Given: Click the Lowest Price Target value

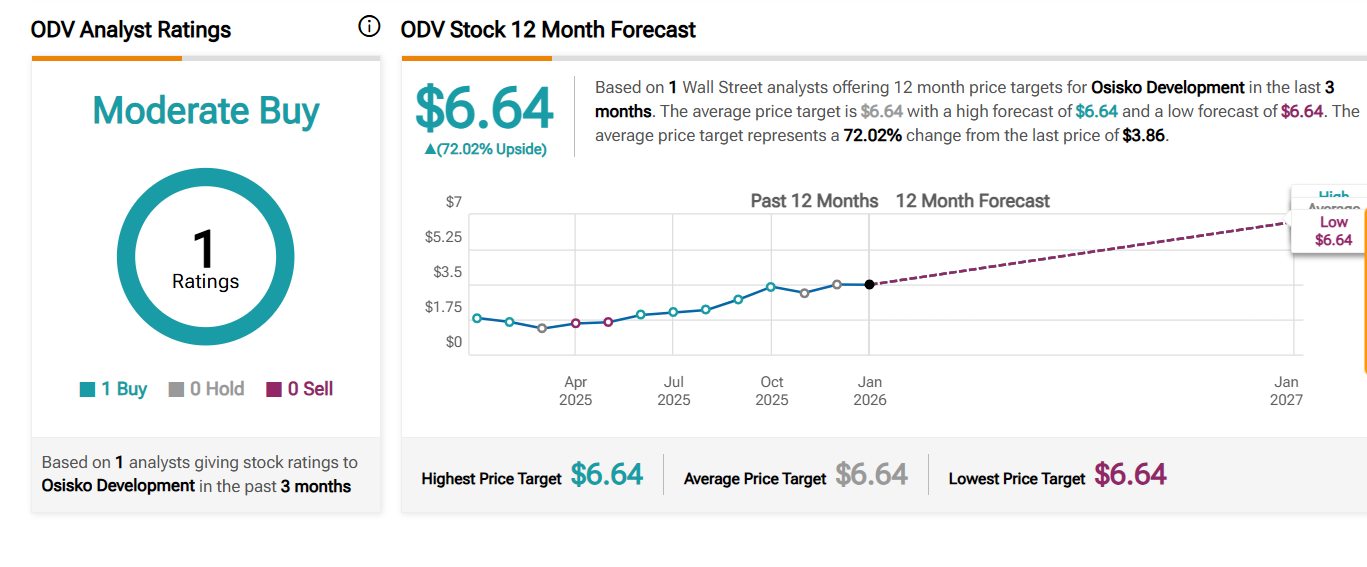Looking at the screenshot, I should pyautogui.click(x=1130, y=475).
